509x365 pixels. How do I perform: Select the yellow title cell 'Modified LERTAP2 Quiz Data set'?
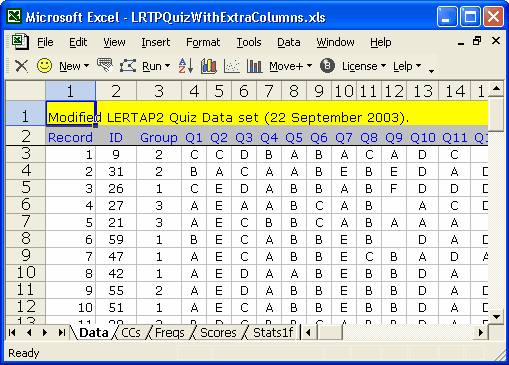point(71,113)
